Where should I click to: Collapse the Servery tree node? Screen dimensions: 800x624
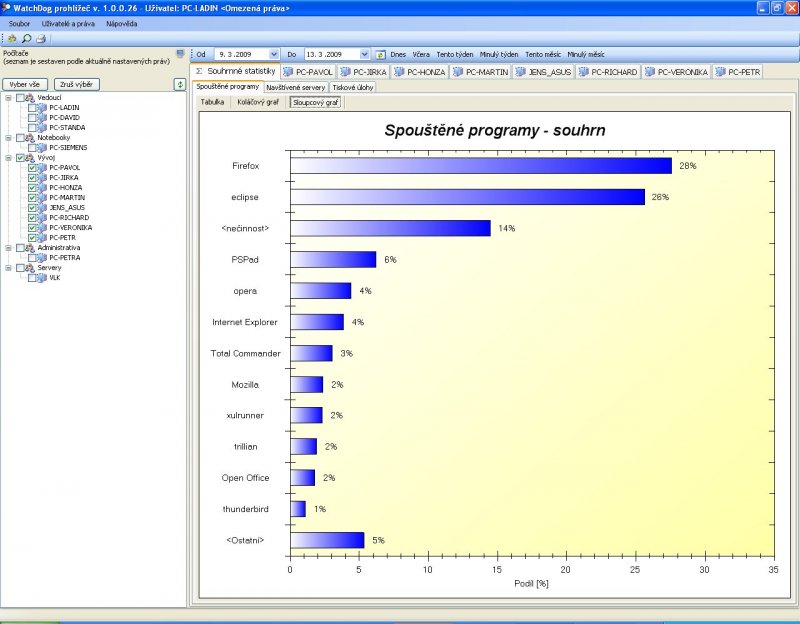coord(9,268)
